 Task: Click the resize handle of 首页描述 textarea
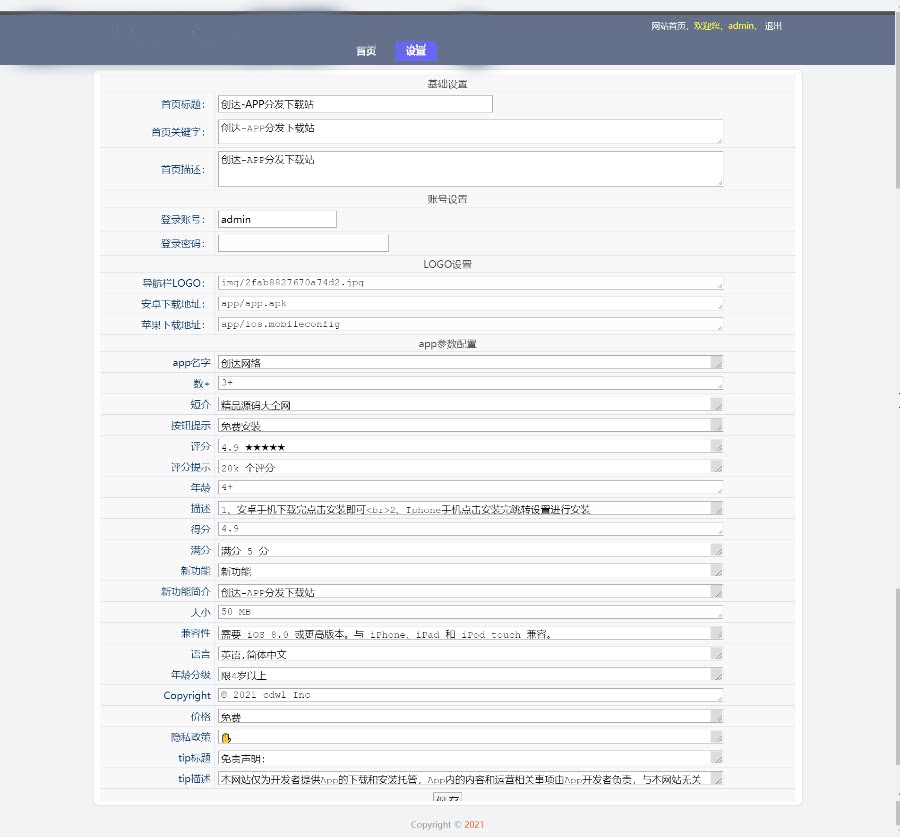(718, 182)
